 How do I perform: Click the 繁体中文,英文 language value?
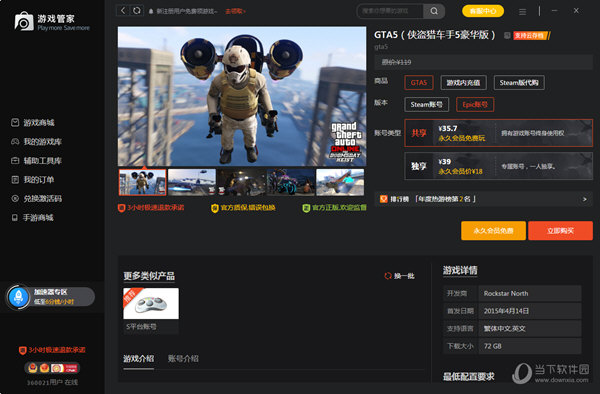click(x=504, y=329)
